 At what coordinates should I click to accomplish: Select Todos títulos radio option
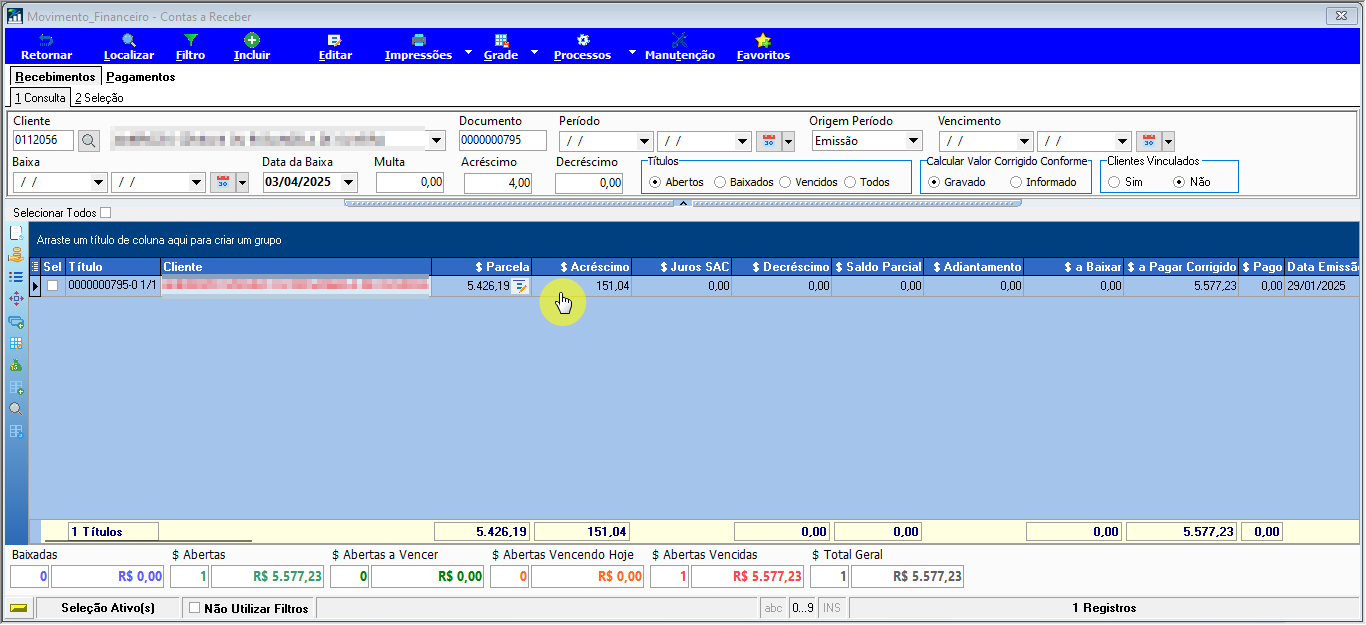point(850,182)
